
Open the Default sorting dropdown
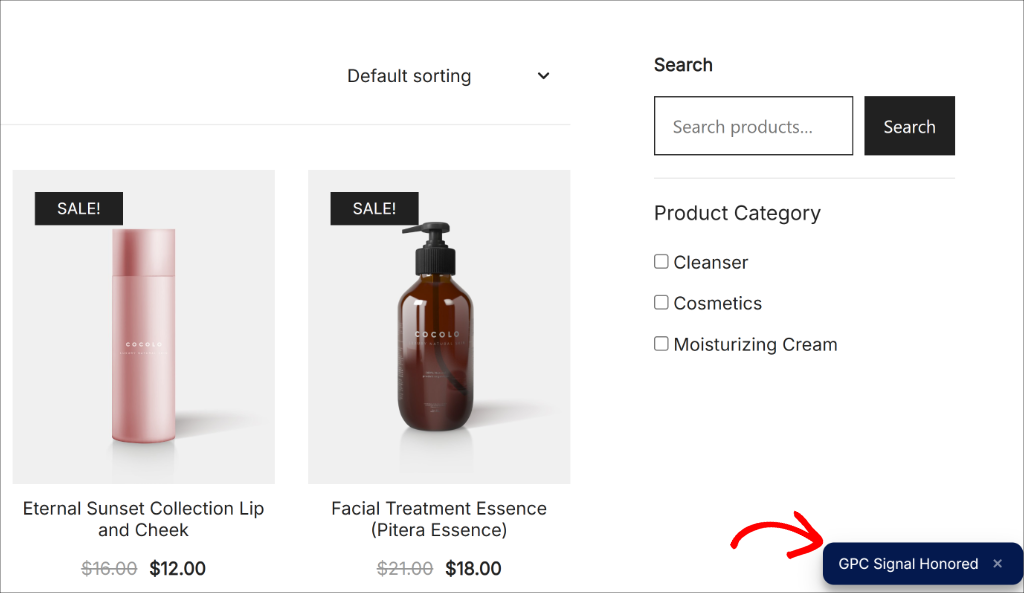point(409,76)
